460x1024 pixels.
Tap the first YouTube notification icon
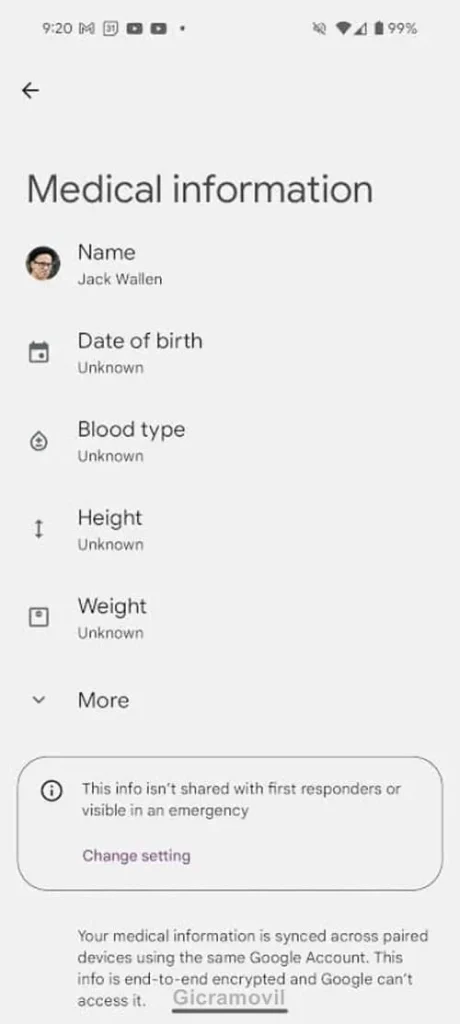click(135, 28)
